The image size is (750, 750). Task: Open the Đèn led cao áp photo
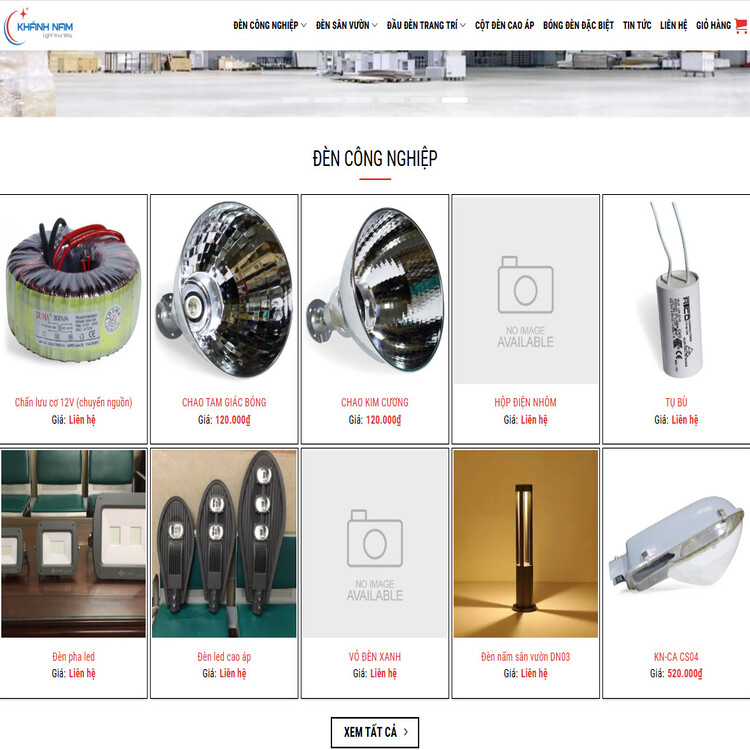(224, 544)
